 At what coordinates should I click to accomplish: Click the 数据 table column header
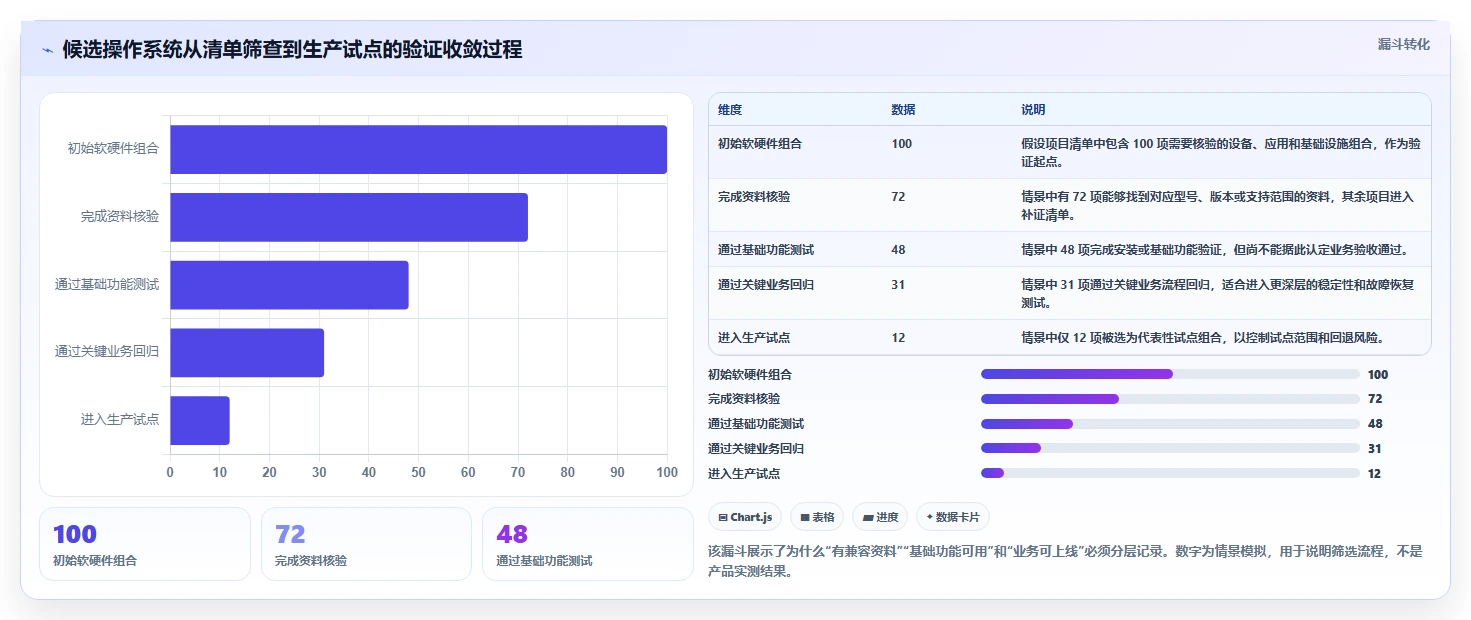(903, 110)
